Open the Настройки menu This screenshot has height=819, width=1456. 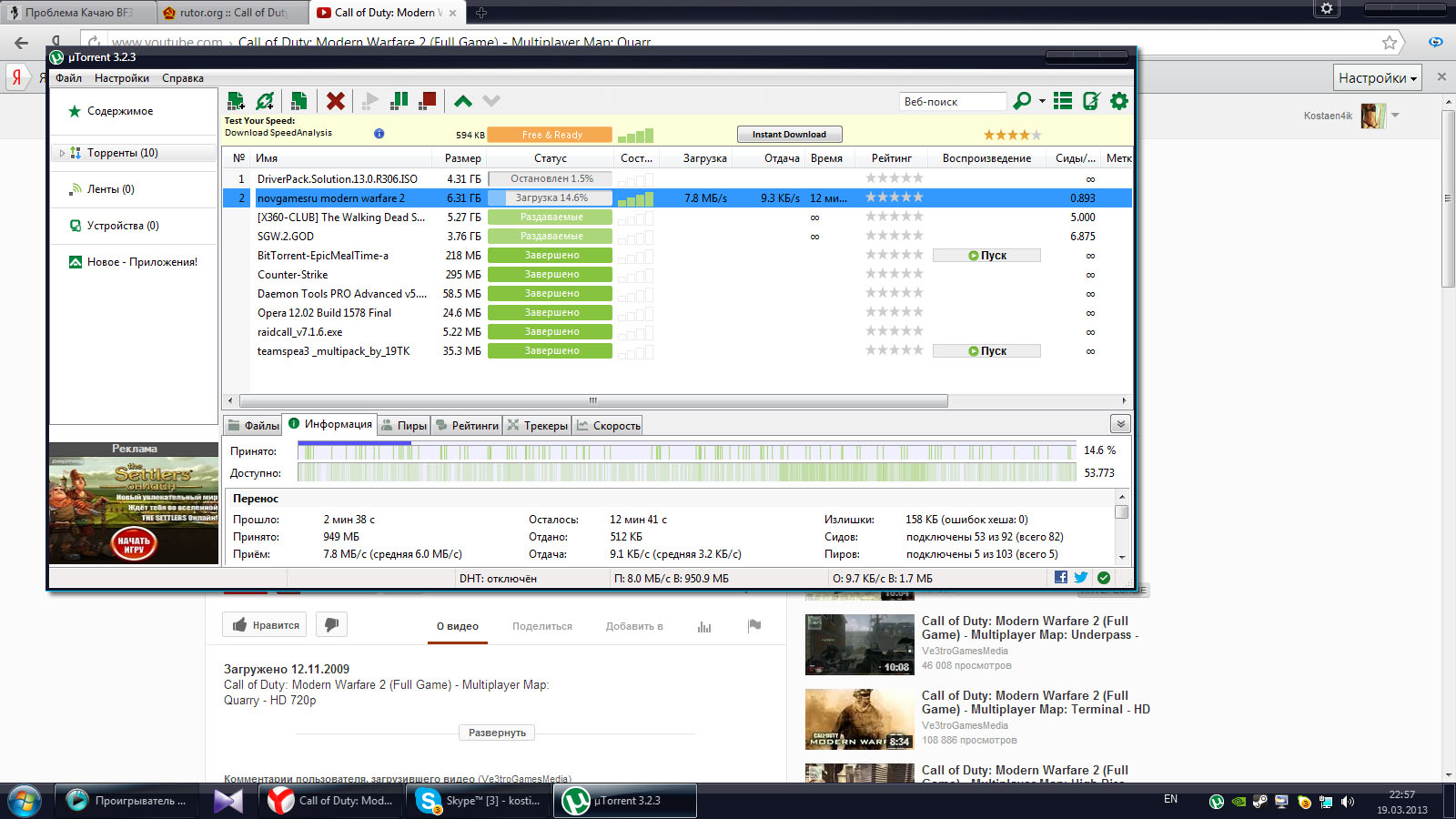point(121,78)
